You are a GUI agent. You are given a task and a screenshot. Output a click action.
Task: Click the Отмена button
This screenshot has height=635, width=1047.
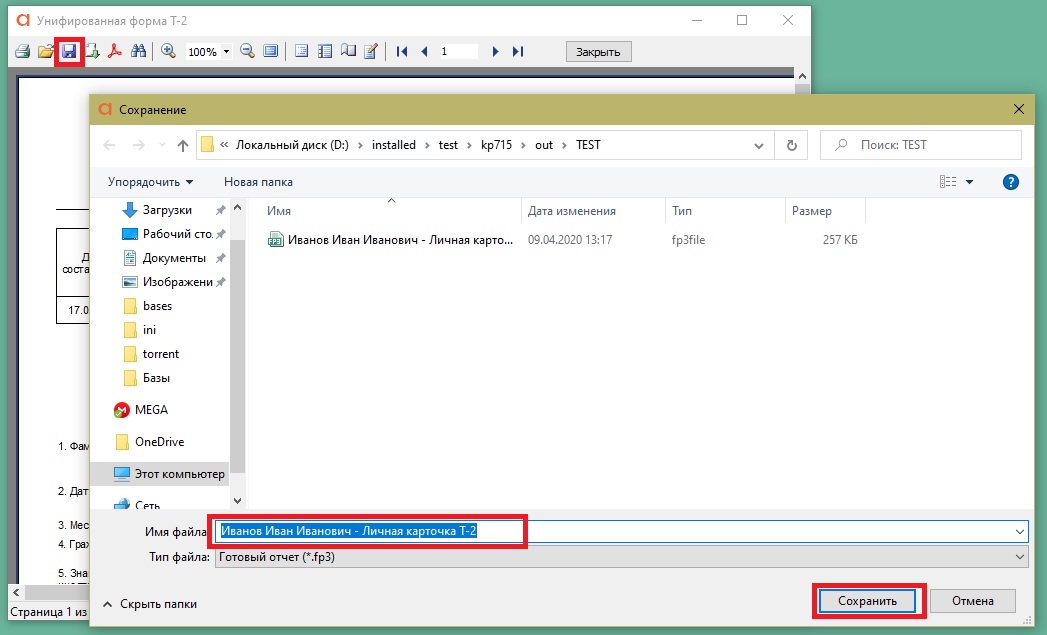(972, 601)
